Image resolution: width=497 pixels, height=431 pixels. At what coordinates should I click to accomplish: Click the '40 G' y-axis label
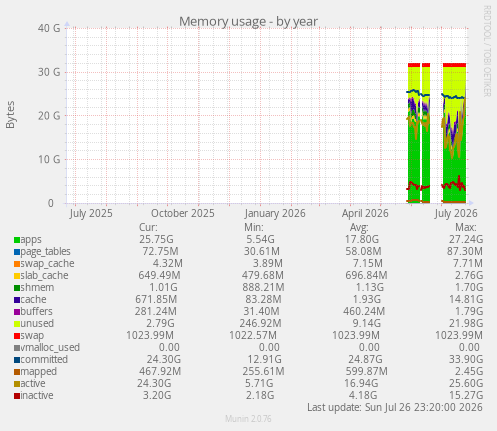click(49, 28)
